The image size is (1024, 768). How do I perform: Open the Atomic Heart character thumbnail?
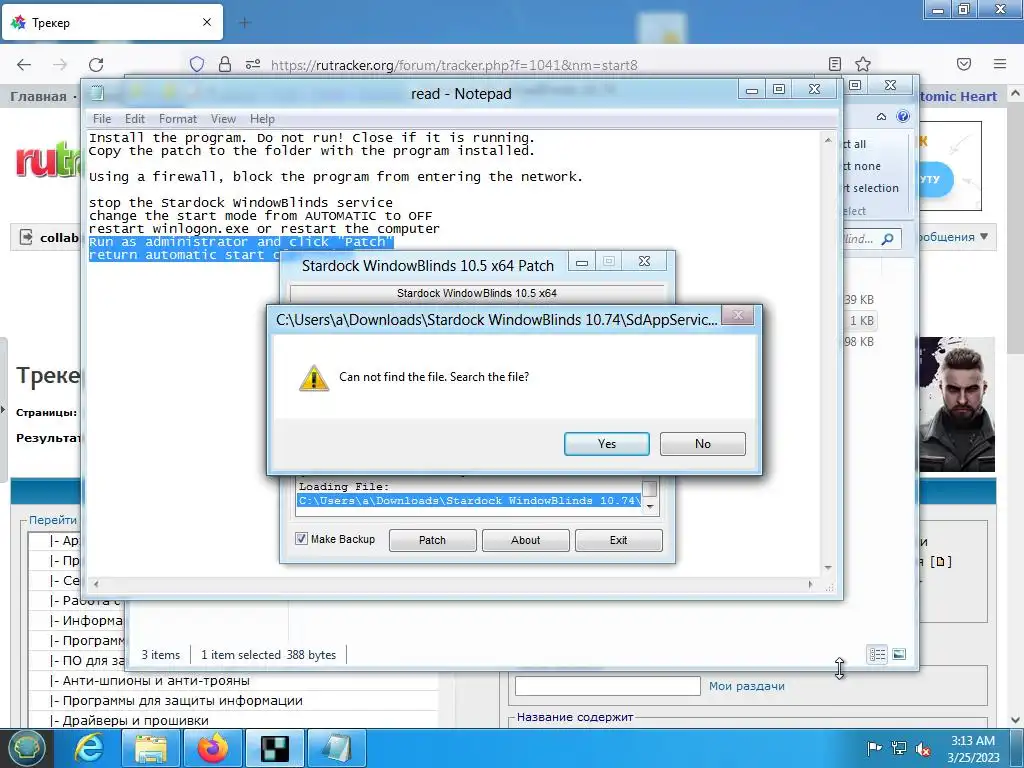point(957,404)
